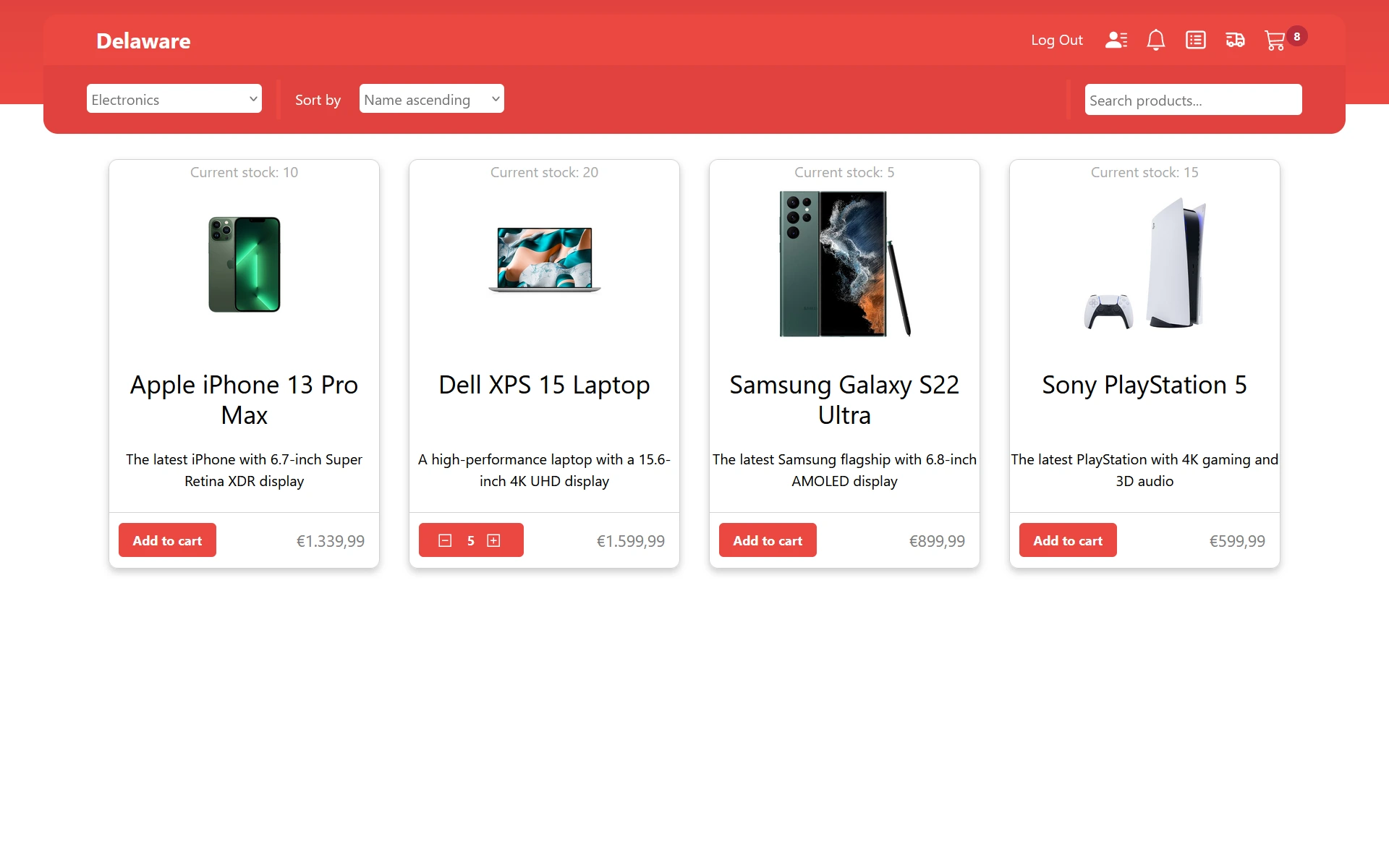Add Apple iPhone 13 Pro Max to cart

tap(167, 540)
